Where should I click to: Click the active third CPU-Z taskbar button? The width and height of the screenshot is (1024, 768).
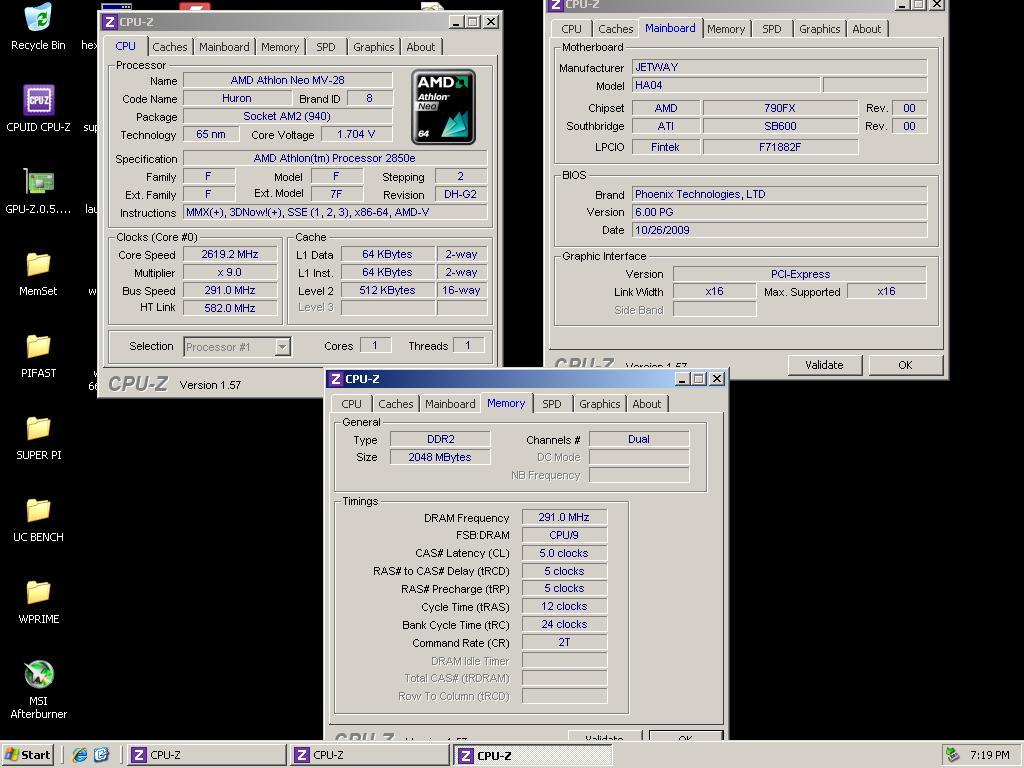tap(533, 755)
